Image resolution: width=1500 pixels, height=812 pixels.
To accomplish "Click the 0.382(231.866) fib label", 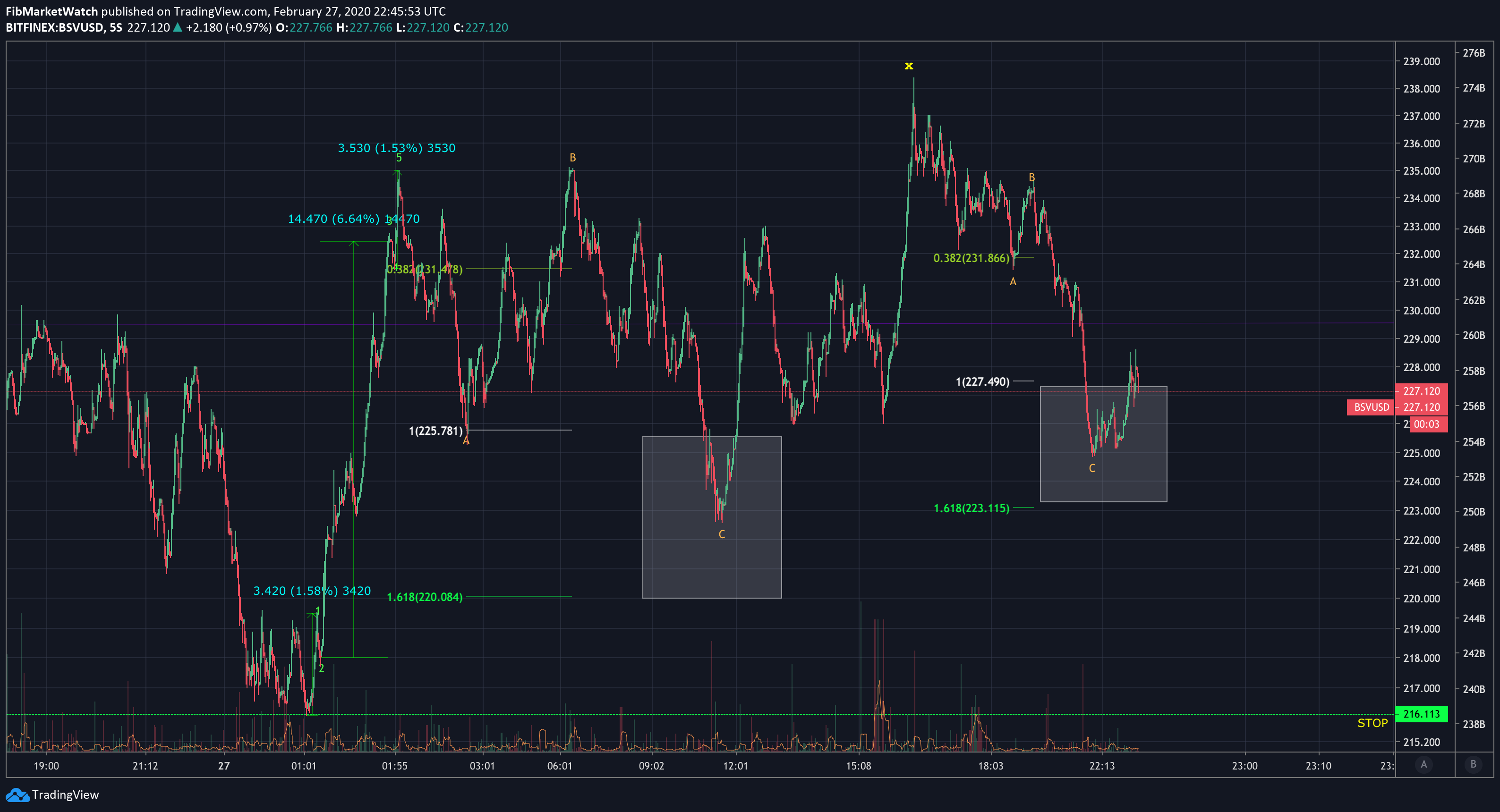I will coord(972,258).
